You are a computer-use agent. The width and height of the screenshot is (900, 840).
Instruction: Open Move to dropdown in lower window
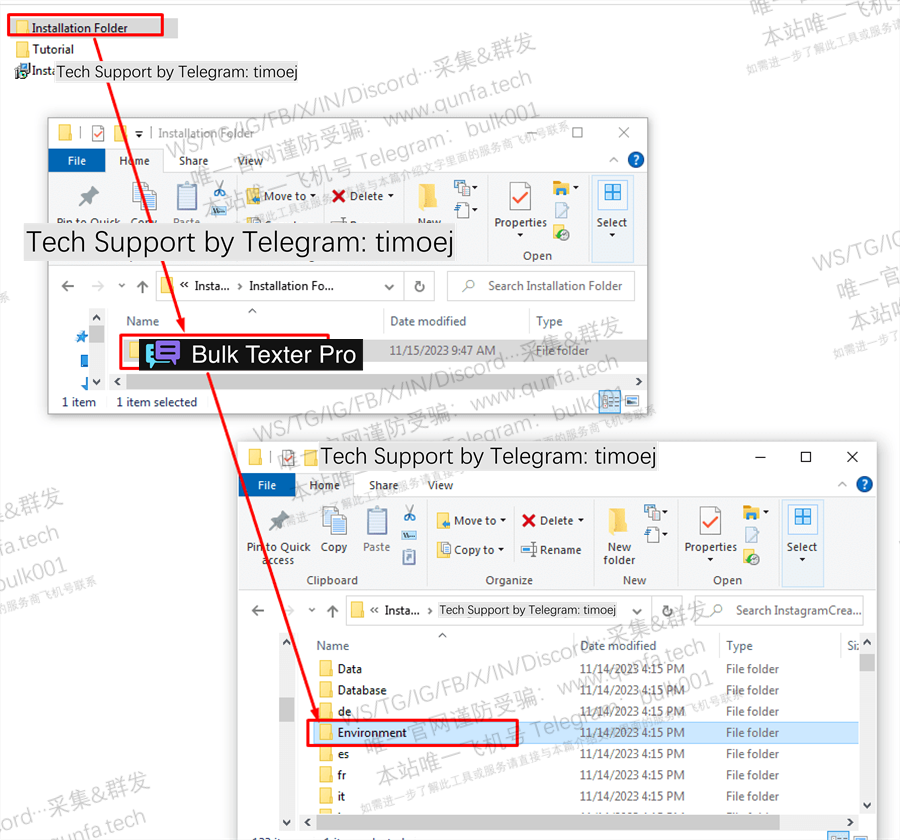tap(471, 521)
